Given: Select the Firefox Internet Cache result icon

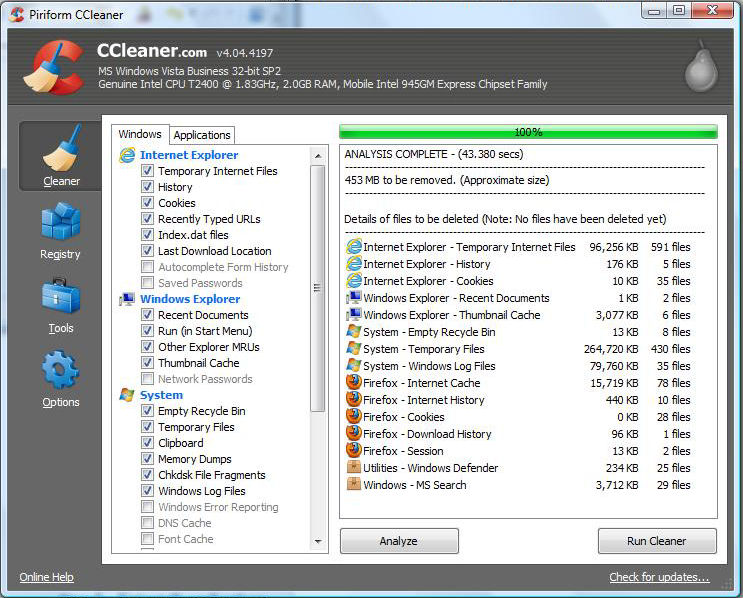Looking at the screenshot, I should pos(353,383).
